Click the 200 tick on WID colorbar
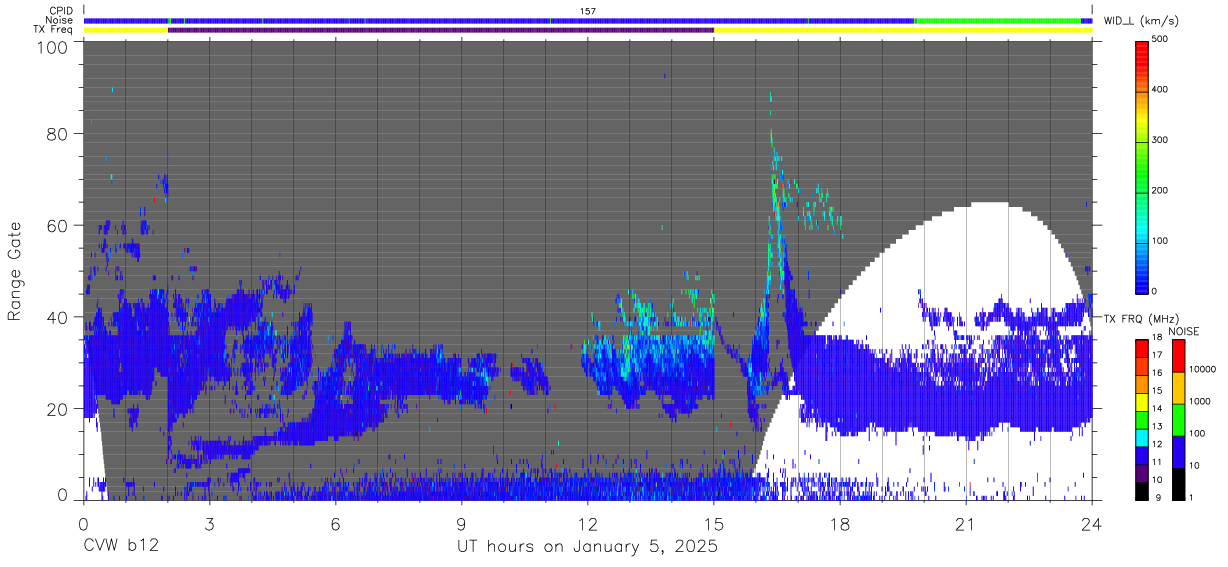Screen dimensions: 1228x567 [1161, 191]
